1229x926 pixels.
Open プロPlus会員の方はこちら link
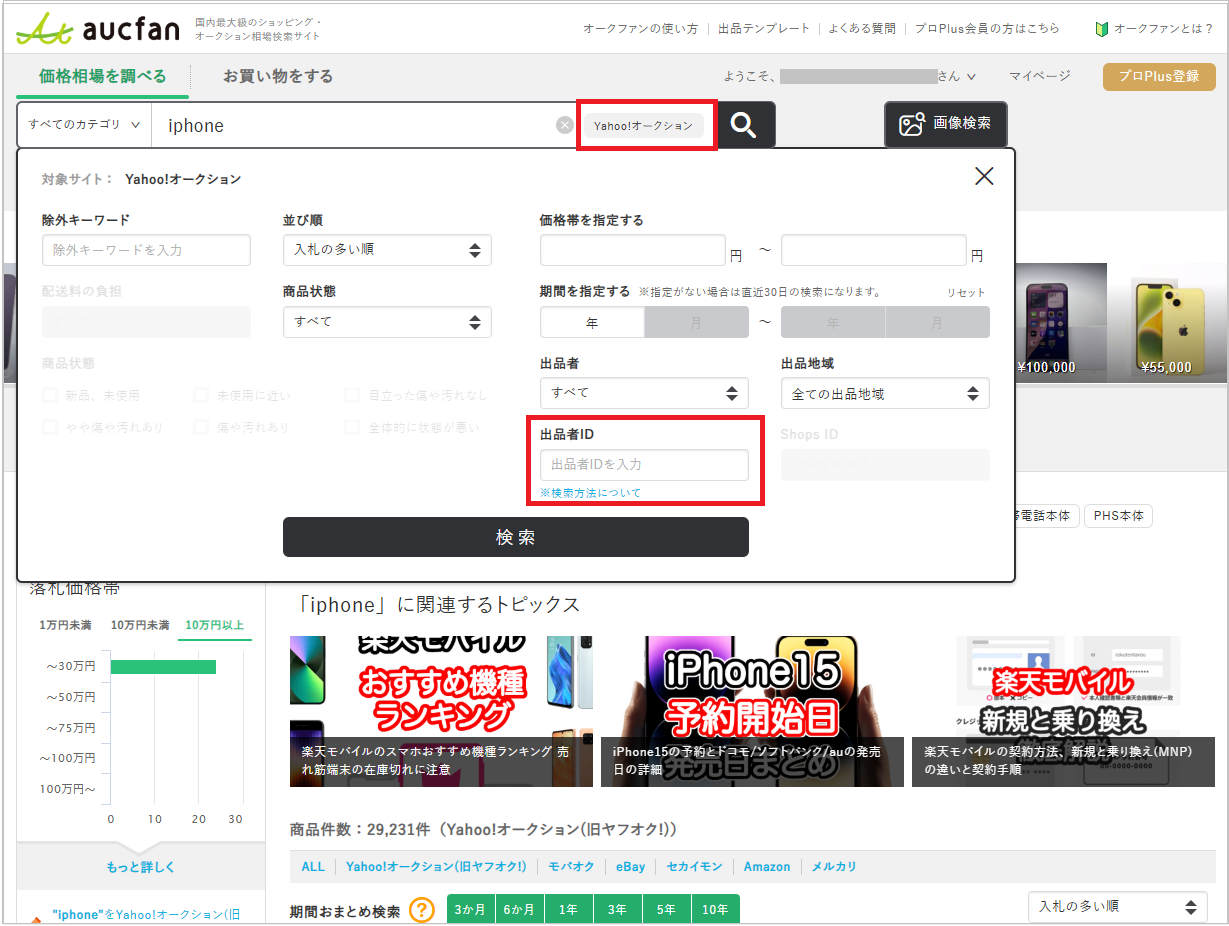coord(987,29)
